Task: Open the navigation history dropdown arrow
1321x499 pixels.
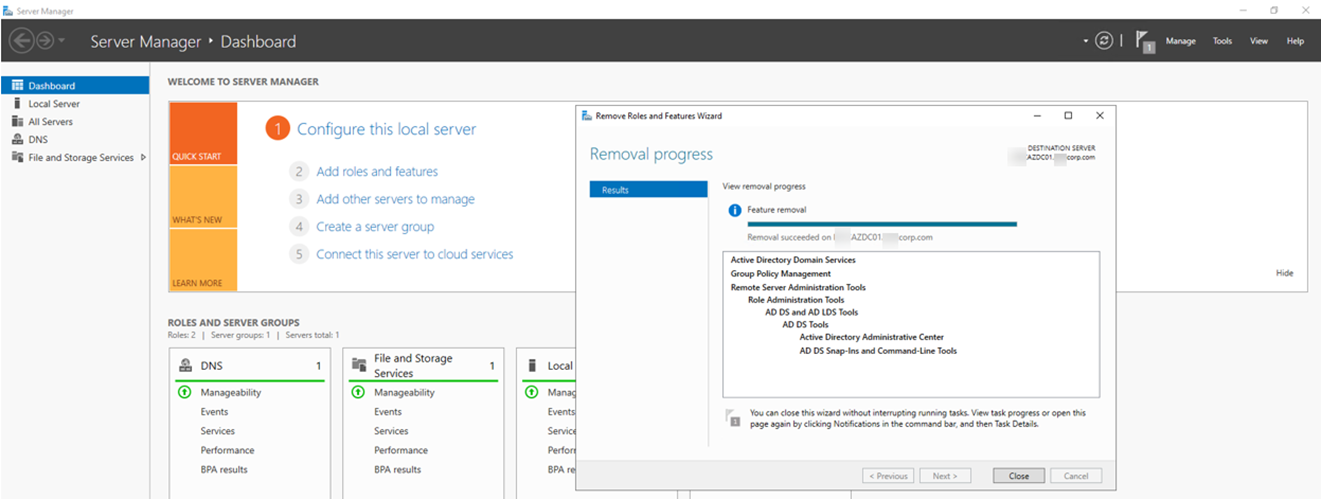Action: [x=62, y=41]
